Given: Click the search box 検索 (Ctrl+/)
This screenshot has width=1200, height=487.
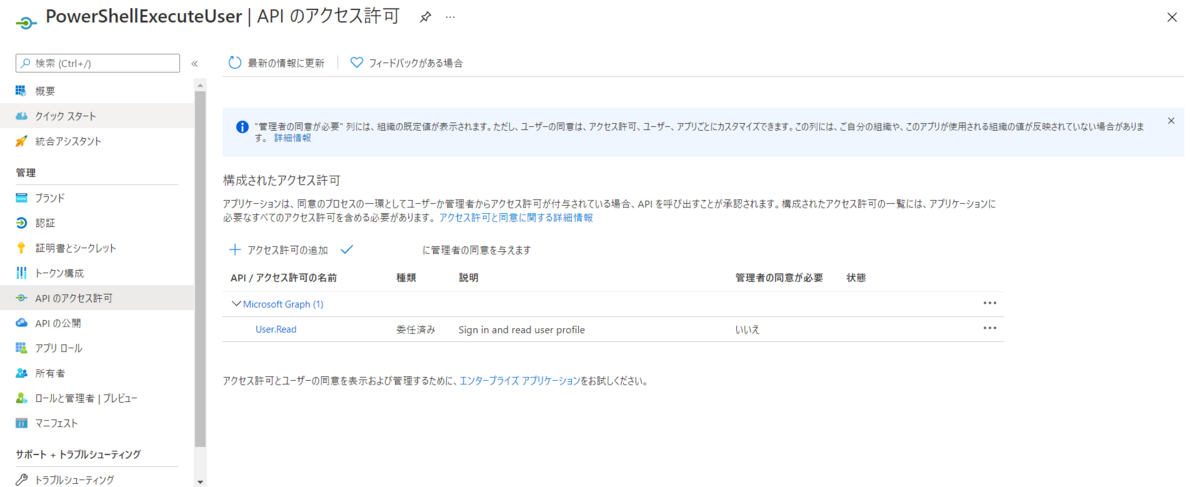Looking at the screenshot, I should 98,63.
